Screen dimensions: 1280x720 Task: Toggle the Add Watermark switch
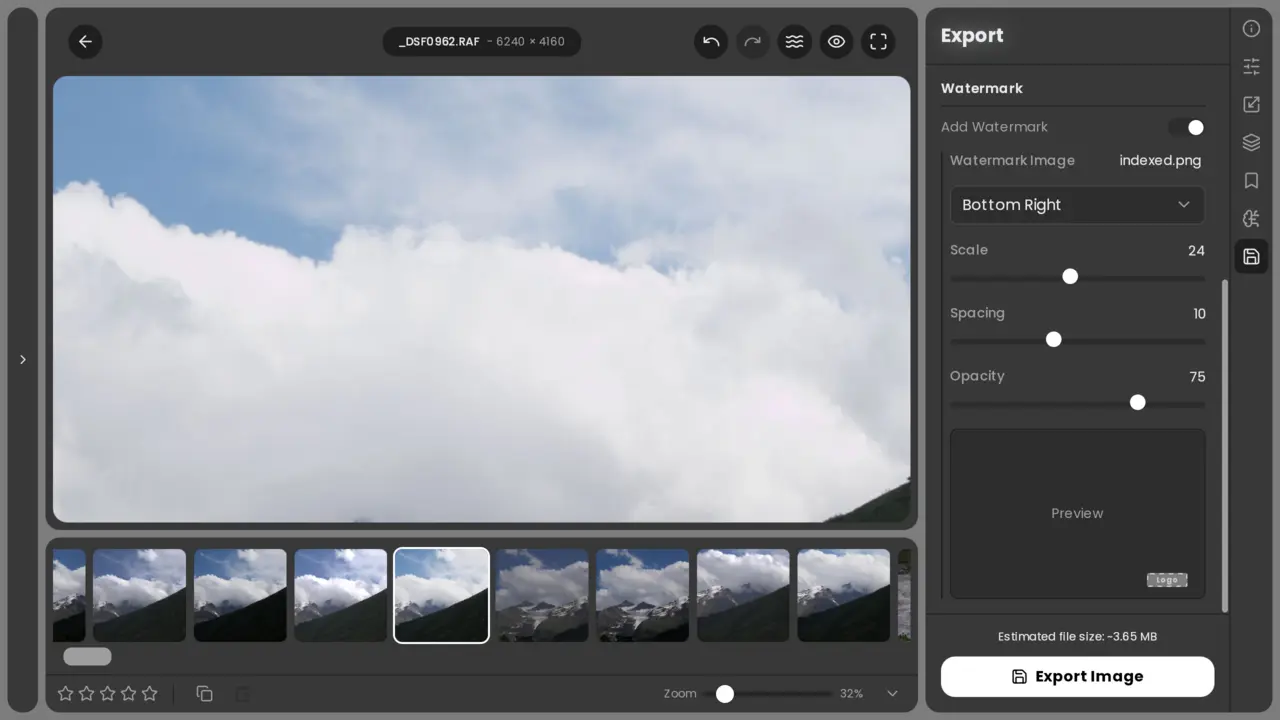1186,128
